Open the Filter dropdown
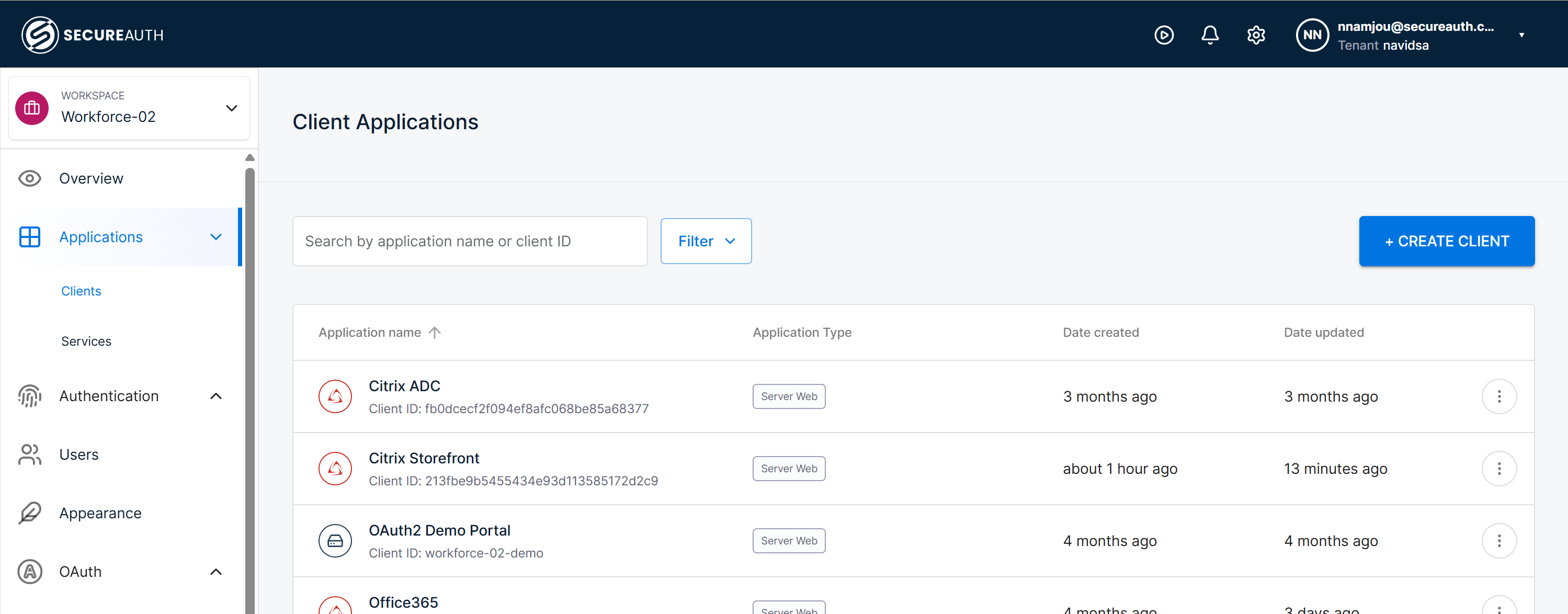The image size is (1568, 614). point(706,241)
